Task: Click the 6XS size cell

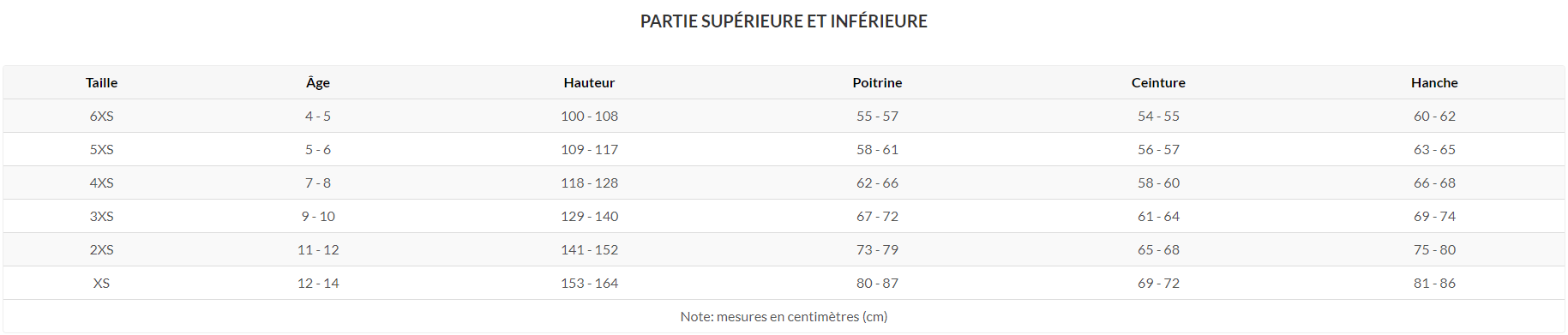Action: pyautogui.click(x=101, y=117)
